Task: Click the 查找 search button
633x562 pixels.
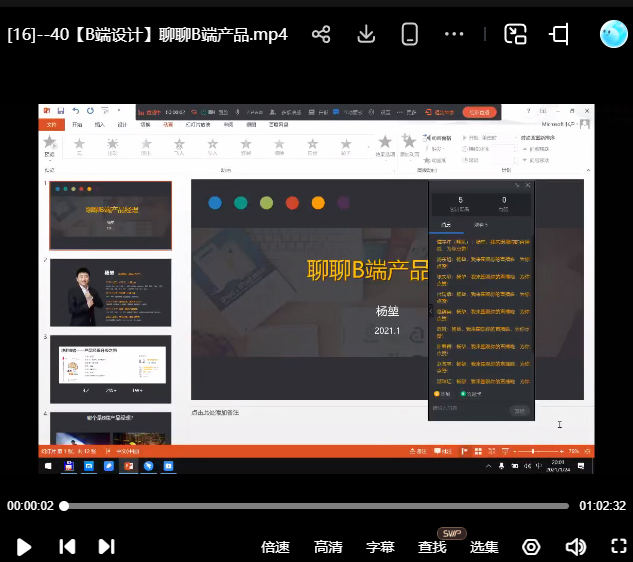Action: coord(432,547)
